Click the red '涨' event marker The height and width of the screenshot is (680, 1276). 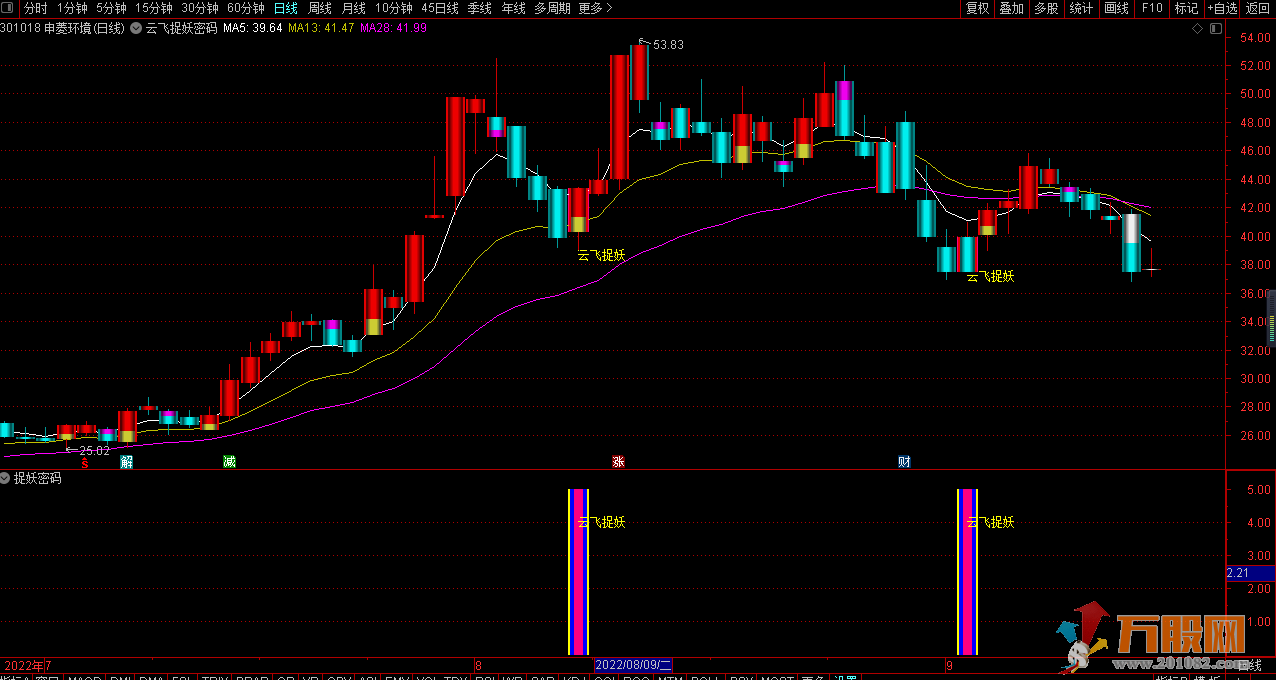[x=618, y=462]
